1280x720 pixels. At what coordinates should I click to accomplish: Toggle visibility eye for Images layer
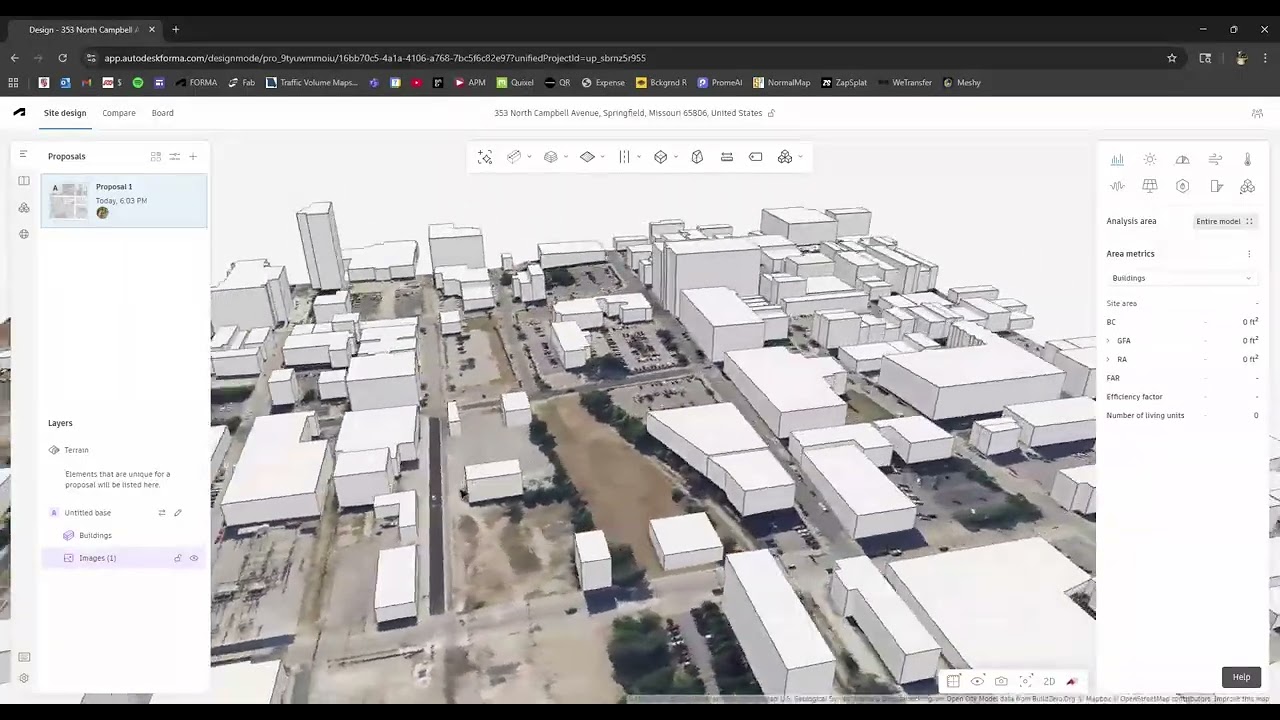pos(194,558)
